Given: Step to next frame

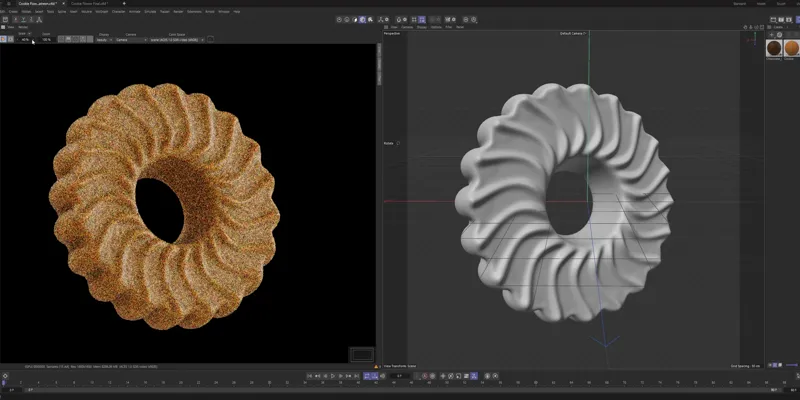Looking at the screenshot, I should [341, 376].
